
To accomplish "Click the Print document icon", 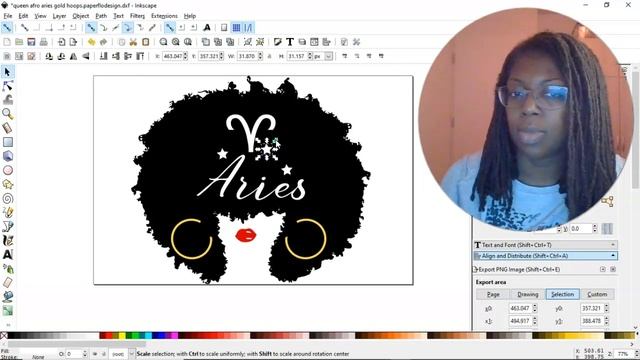I will [43, 42].
